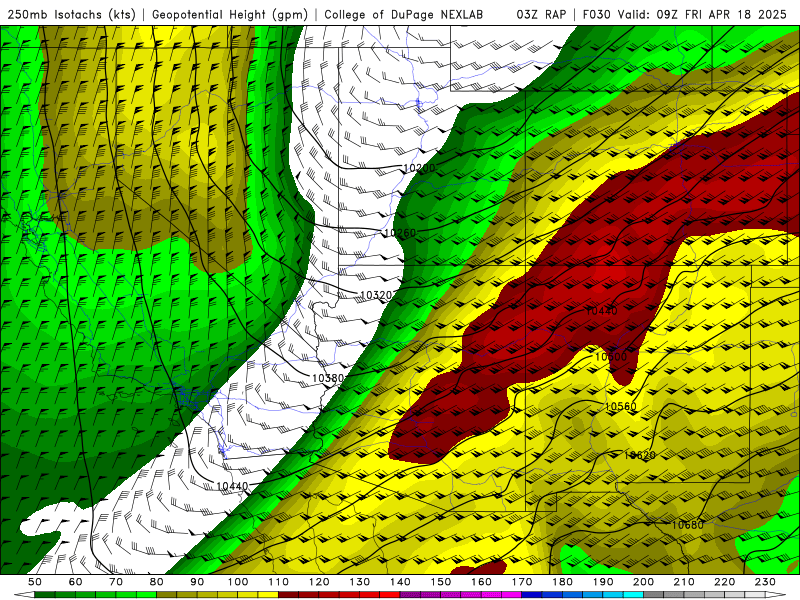800x600 pixels.
Task: Click the 10380 height contour label
Action: pos(328,378)
